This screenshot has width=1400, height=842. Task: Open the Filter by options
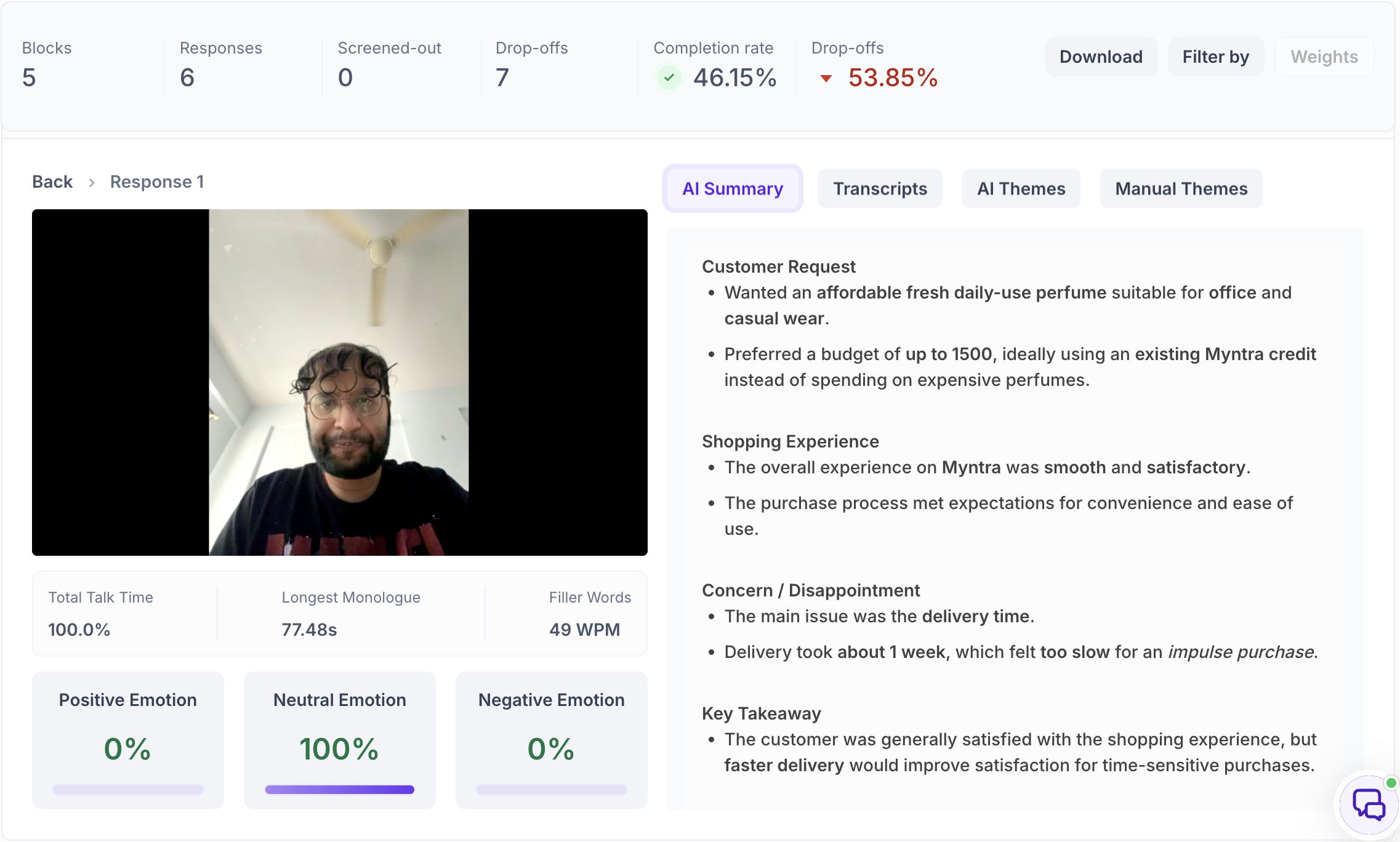(x=1215, y=57)
